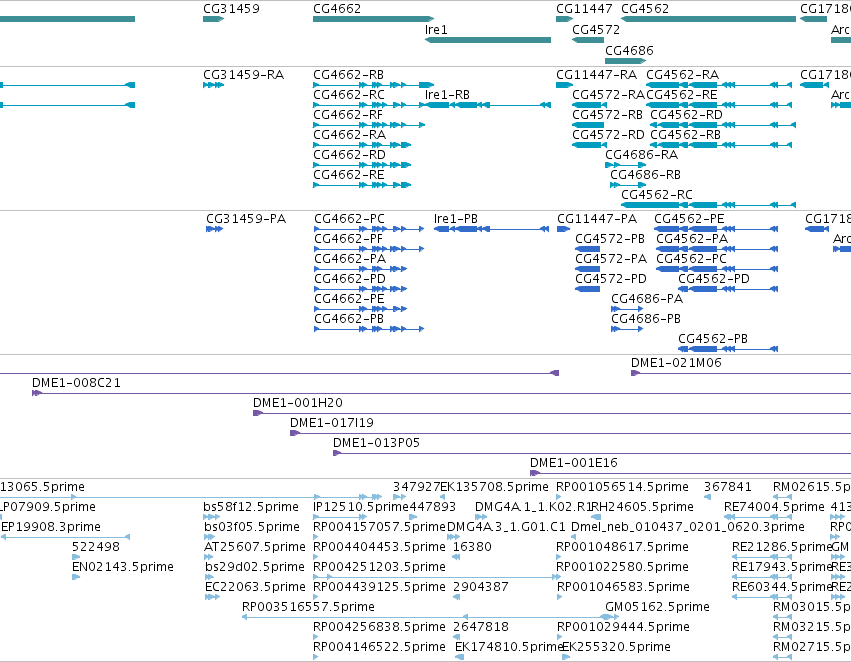The width and height of the screenshot is (851, 662).
Task: Click EST EK135708.5prime label
Action: coord(494,487)
